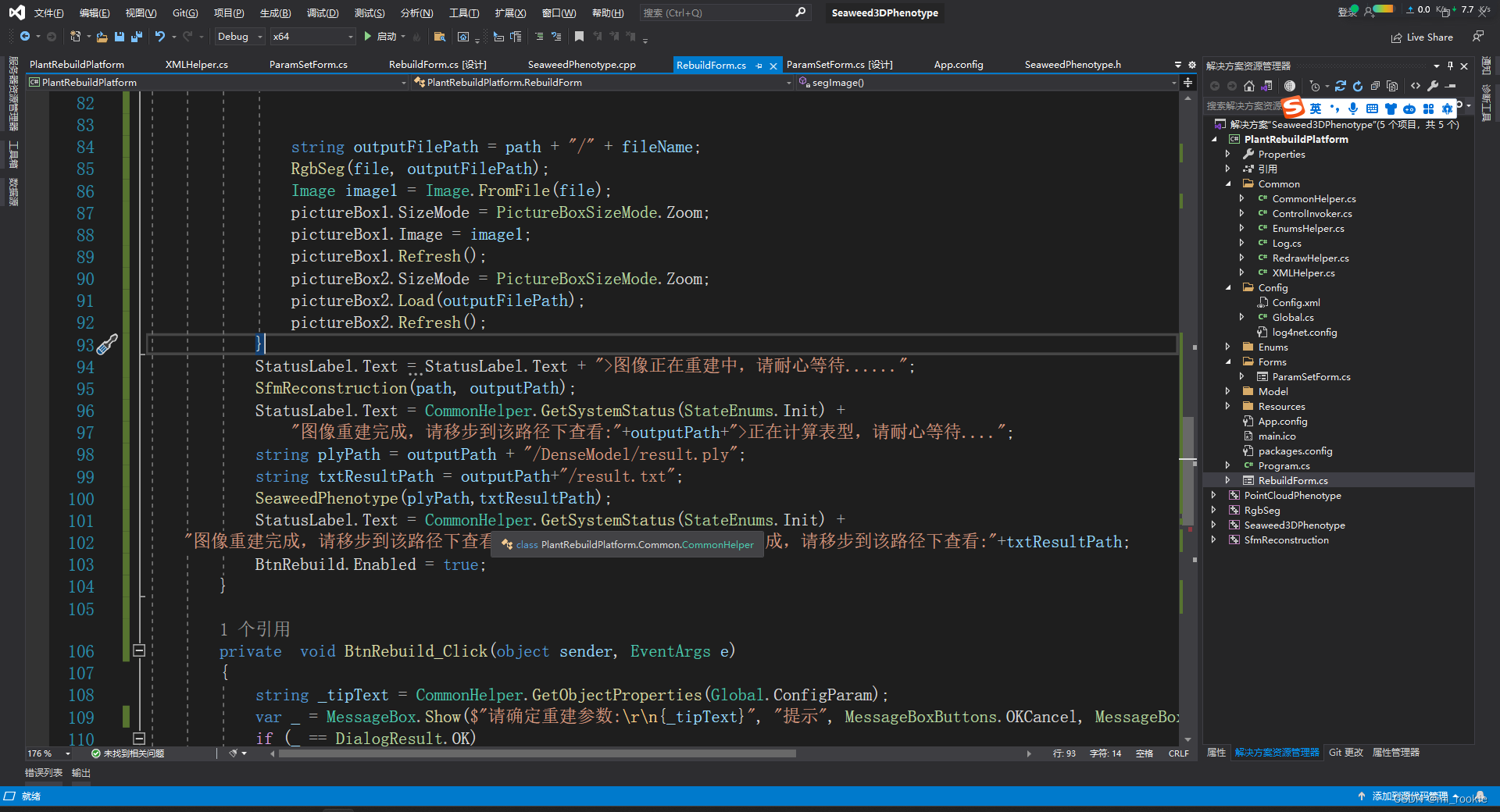Start debugging with the green play button
This screenshot has height=812, width=1500.
coord(368,37)
